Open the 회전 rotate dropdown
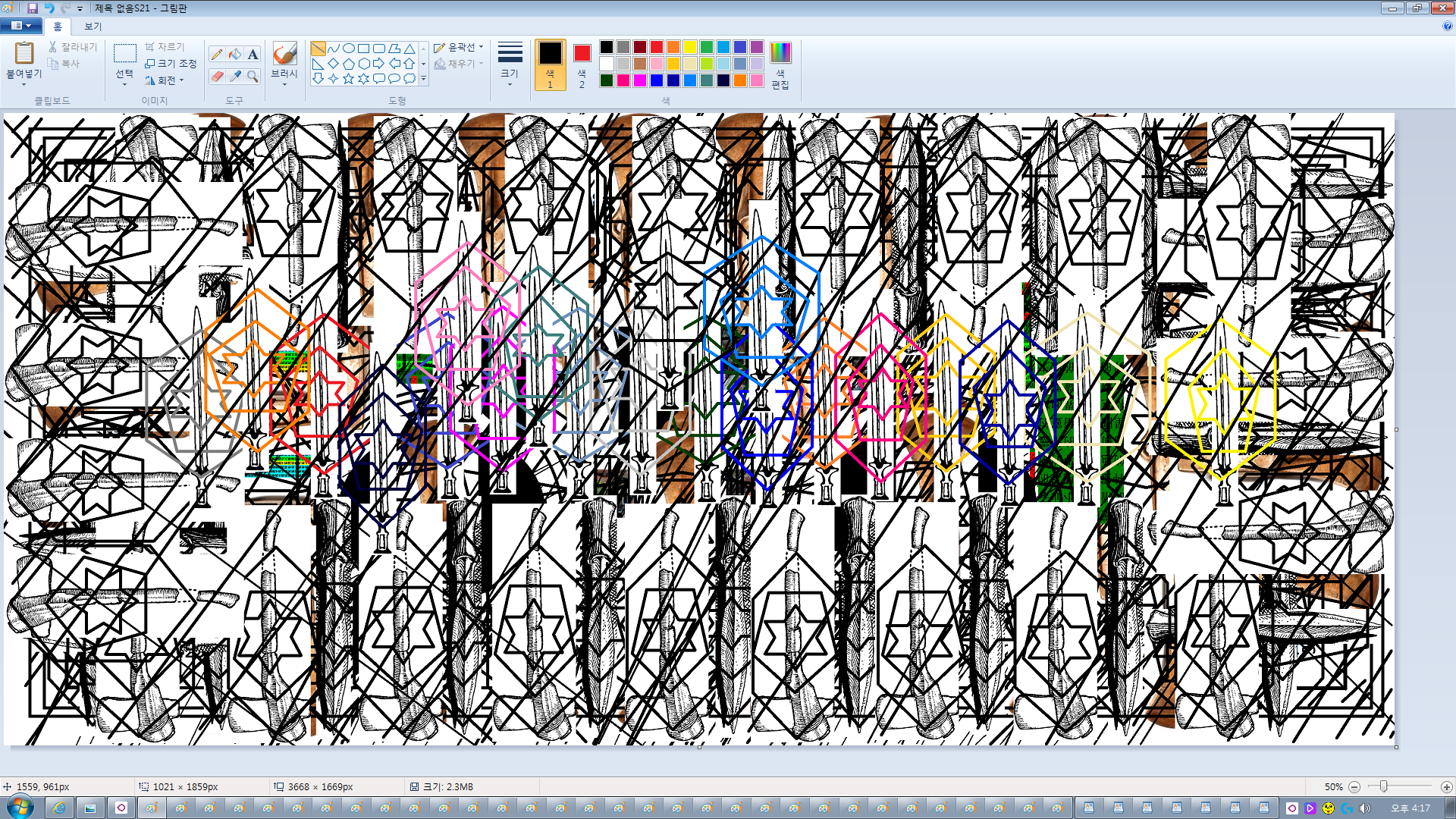This screenshot has height=819, width=1456. [x=165, y=80]
